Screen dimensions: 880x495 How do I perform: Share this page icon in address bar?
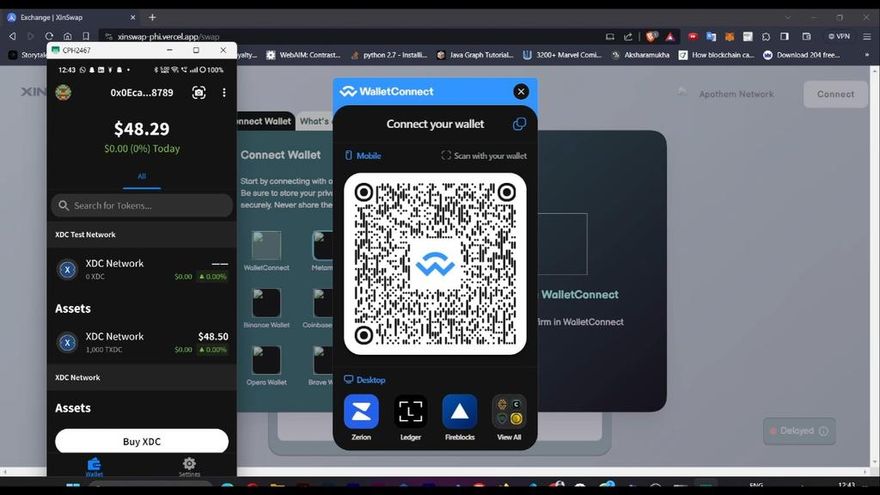[x=628, y=36]
